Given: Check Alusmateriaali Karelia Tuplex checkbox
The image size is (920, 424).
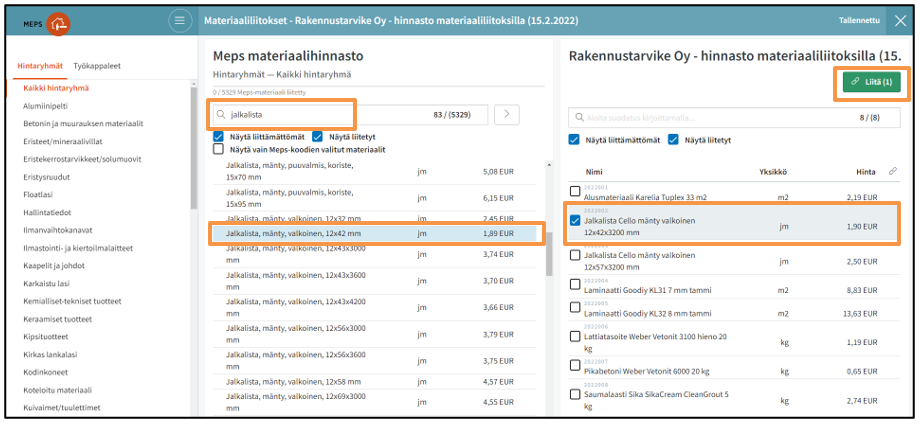Looking at the screenshot, I should pos(575,191).
